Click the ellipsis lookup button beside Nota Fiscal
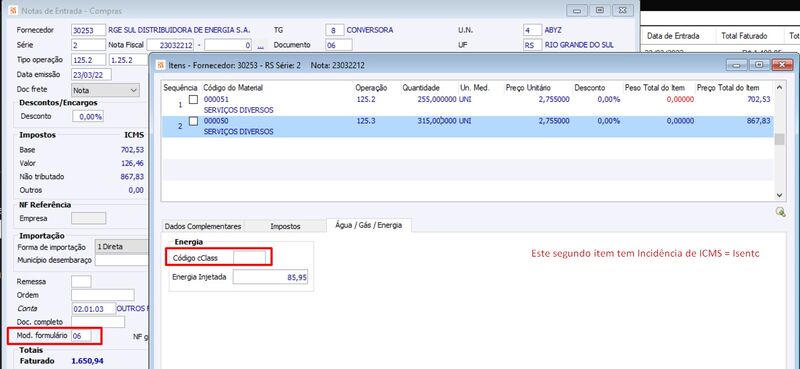This screenshot has height=369, width=800. (260, 45)
